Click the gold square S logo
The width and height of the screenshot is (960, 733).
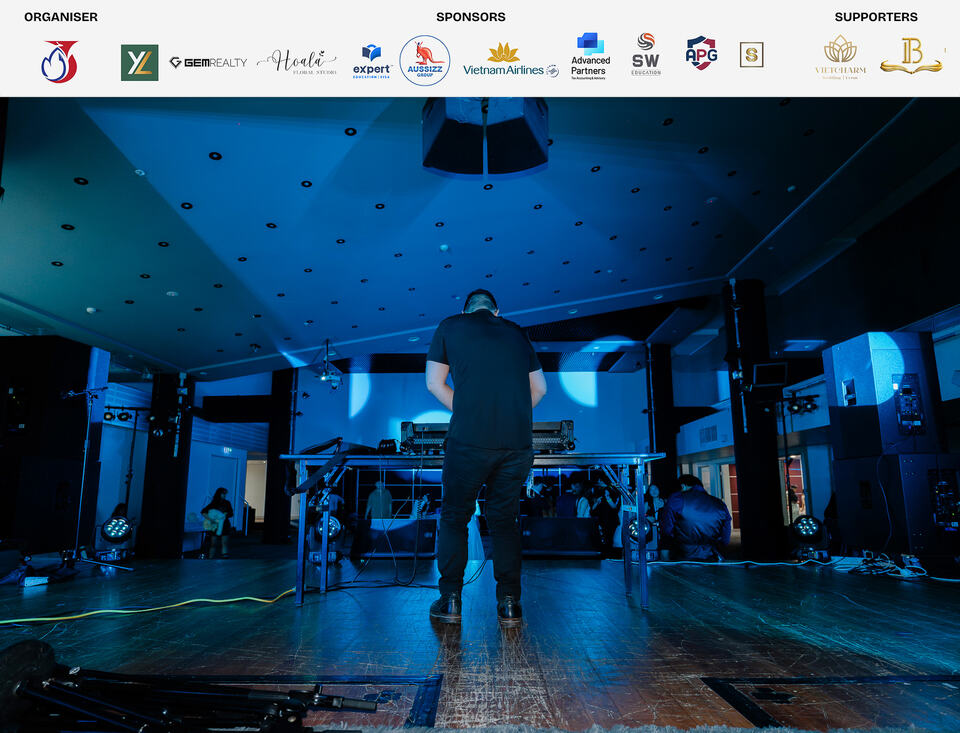[751, 55]
